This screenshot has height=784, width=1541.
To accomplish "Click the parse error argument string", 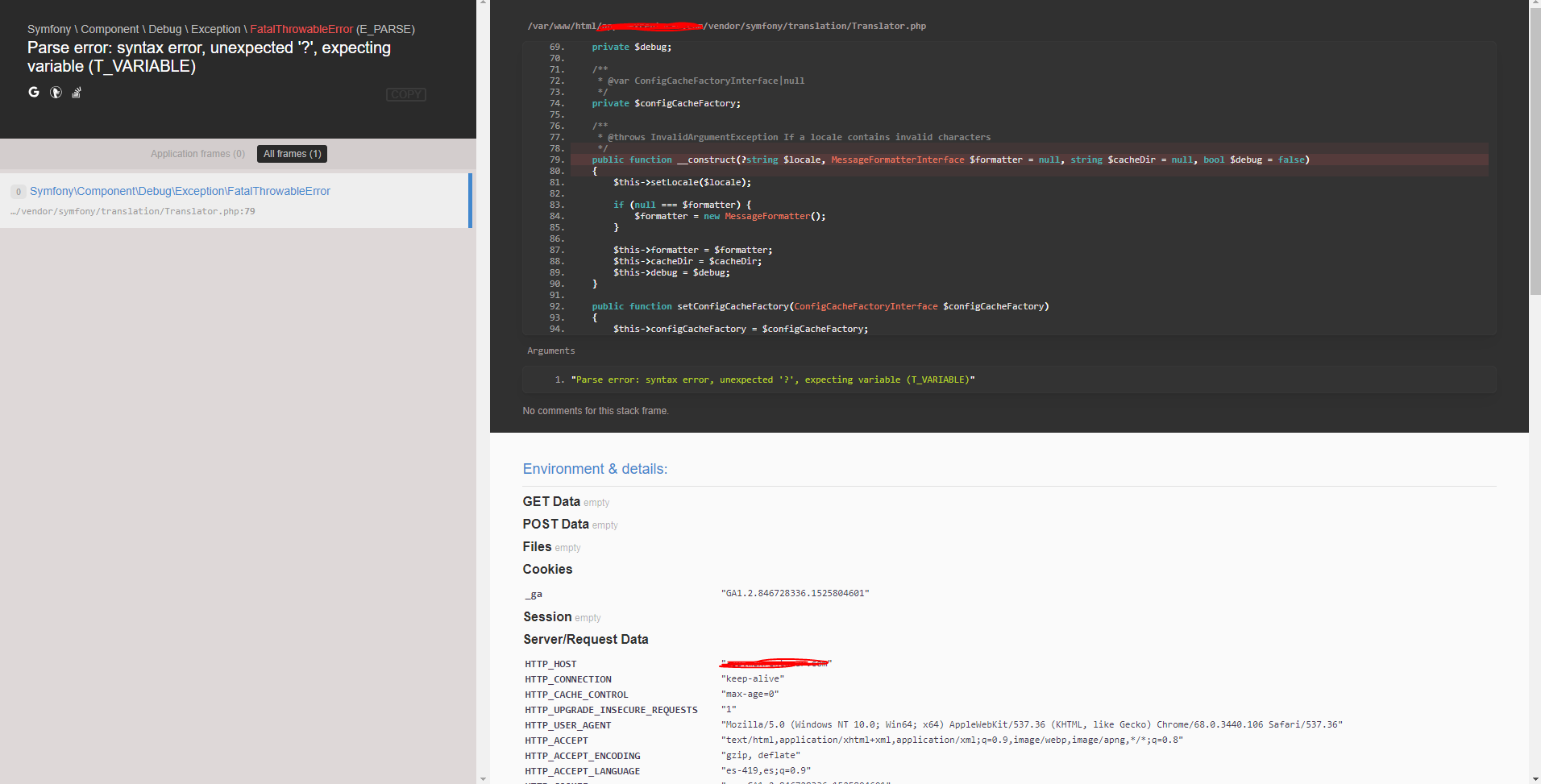I will (x=773, y=380).
